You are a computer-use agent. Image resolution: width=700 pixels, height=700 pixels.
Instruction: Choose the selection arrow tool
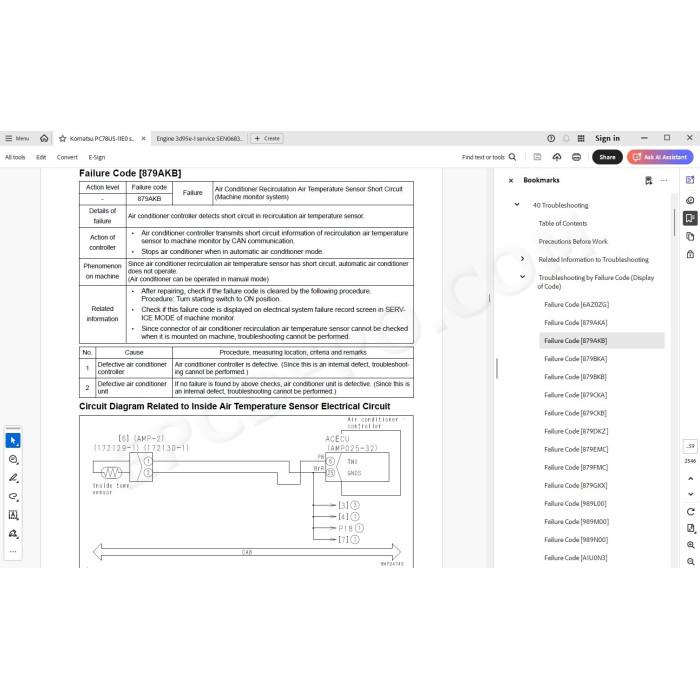13,441
